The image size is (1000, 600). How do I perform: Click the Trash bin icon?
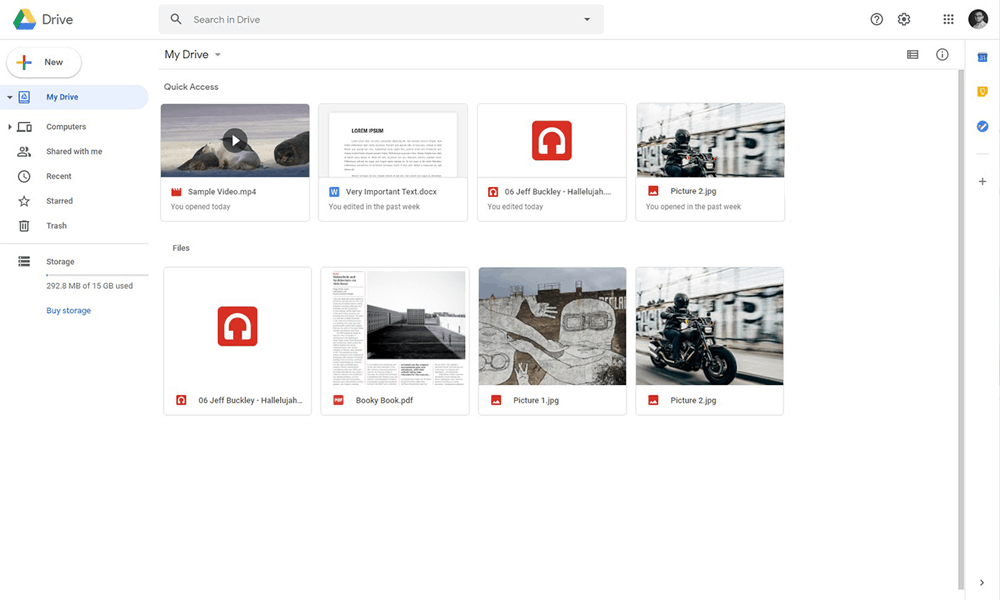pos(24,226)
